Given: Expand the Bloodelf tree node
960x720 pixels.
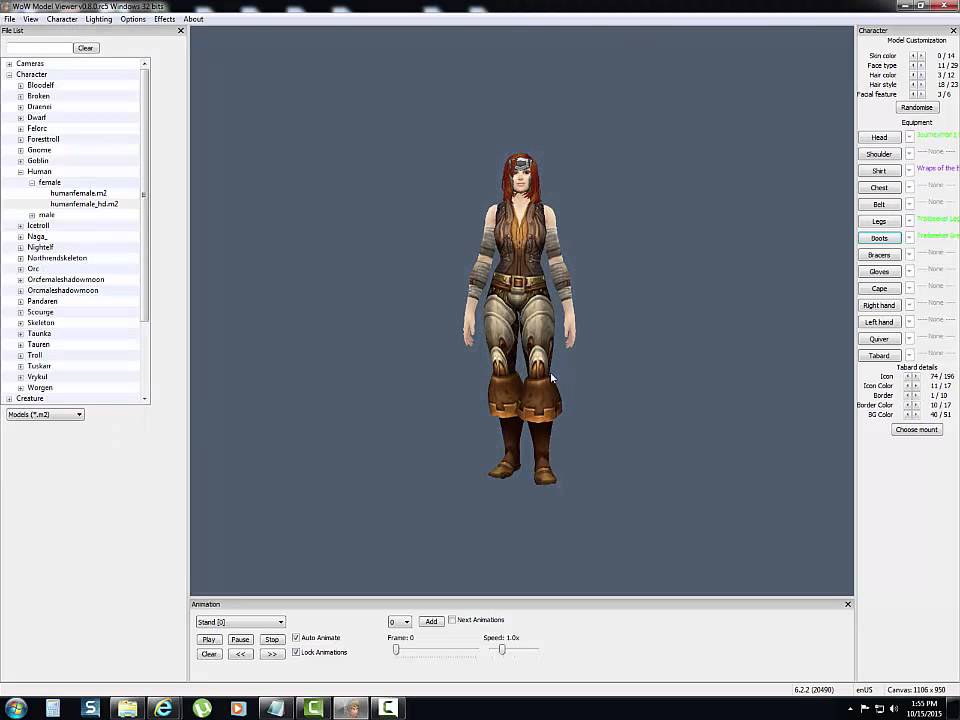Looking at the screenshot, I should pos(20,86).
